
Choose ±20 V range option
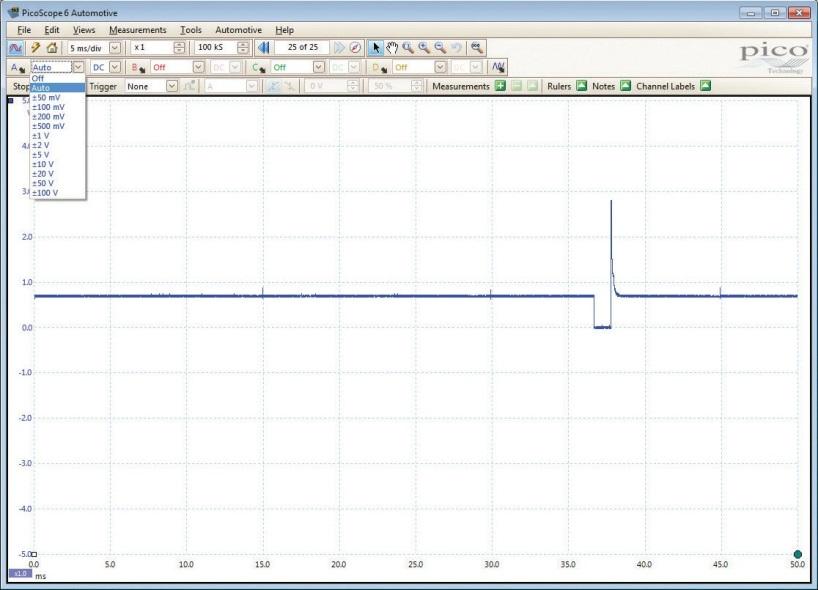tap(57, 174)
